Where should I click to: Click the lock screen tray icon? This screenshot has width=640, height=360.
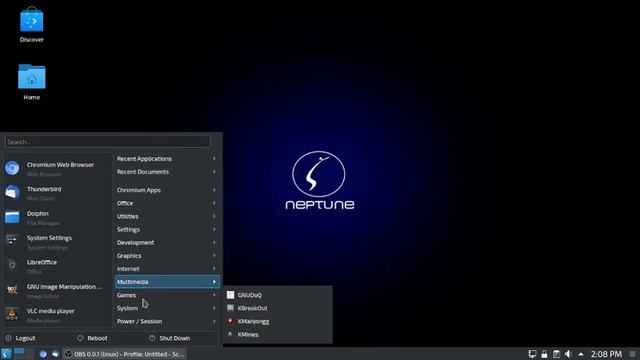[x=544, y=354]
